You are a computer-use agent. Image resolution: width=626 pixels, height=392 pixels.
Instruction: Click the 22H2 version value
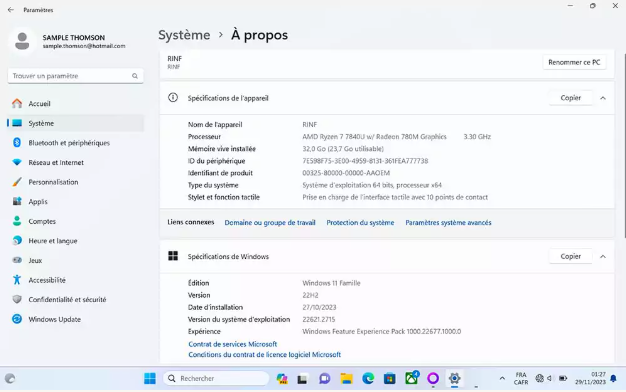310,295
